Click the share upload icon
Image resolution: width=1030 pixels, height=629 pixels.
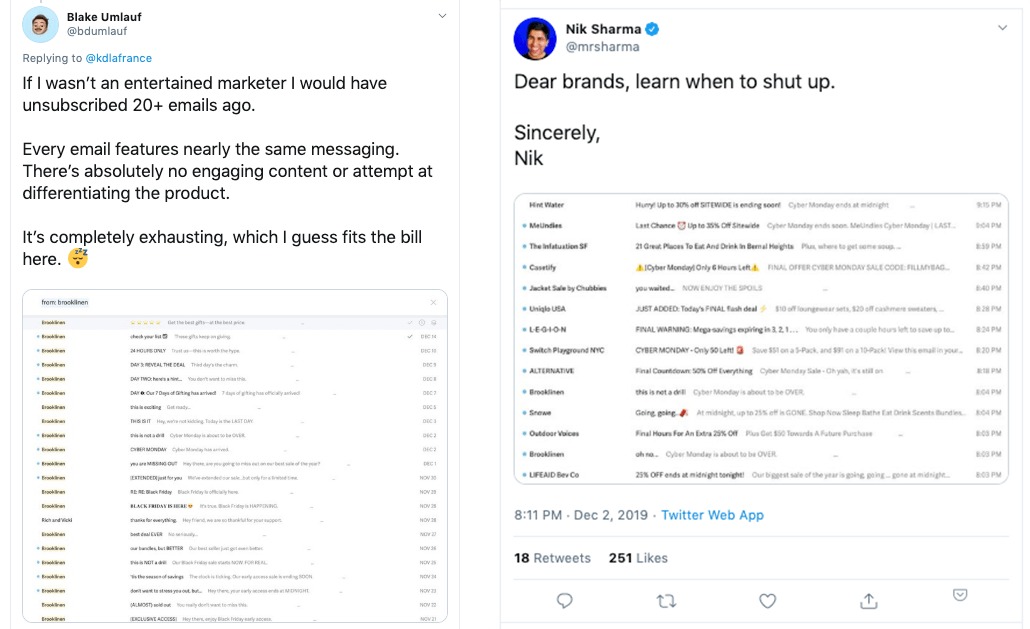[x=868, y=601]
